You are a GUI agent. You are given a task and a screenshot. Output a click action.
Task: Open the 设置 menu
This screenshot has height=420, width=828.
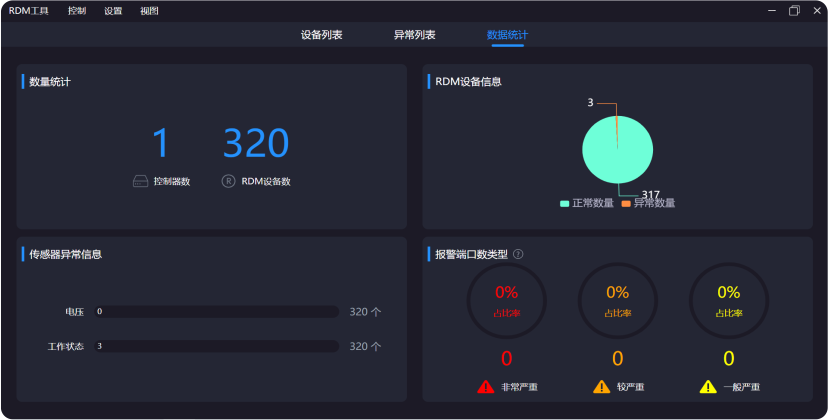[113, 11]
